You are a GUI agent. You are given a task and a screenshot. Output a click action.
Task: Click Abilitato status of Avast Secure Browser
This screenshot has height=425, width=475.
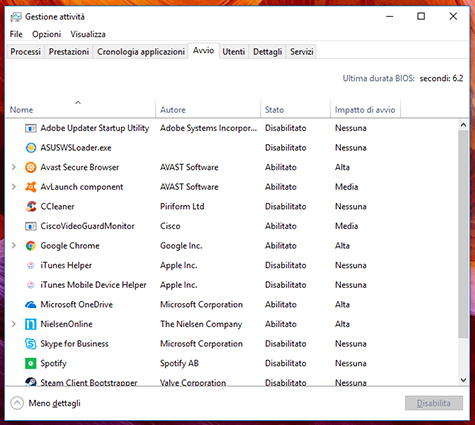pyautogui.click(x=281, y=167)
